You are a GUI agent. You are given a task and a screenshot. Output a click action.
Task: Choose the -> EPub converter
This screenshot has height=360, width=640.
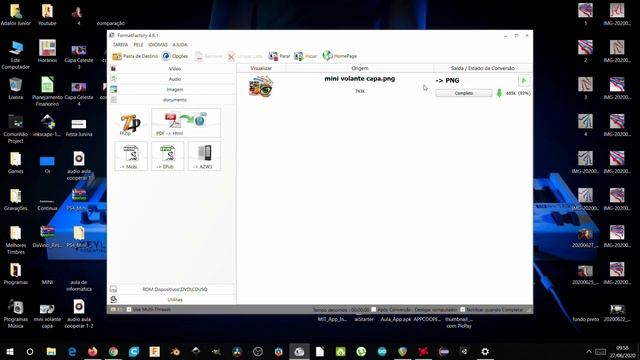[167, 156]
